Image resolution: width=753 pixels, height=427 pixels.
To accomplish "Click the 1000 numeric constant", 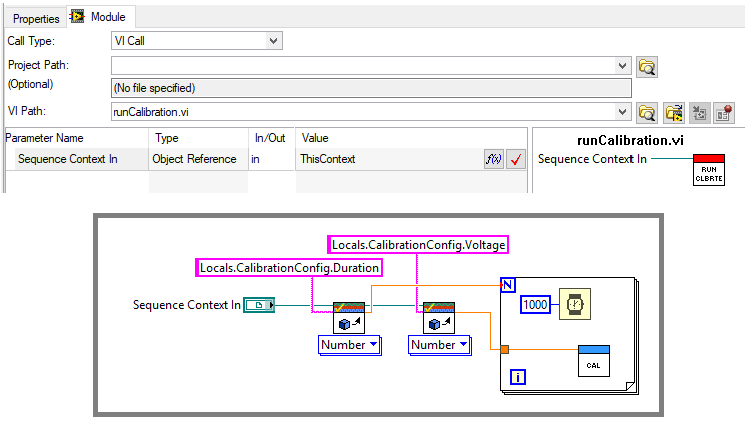I will pos(536,305).
